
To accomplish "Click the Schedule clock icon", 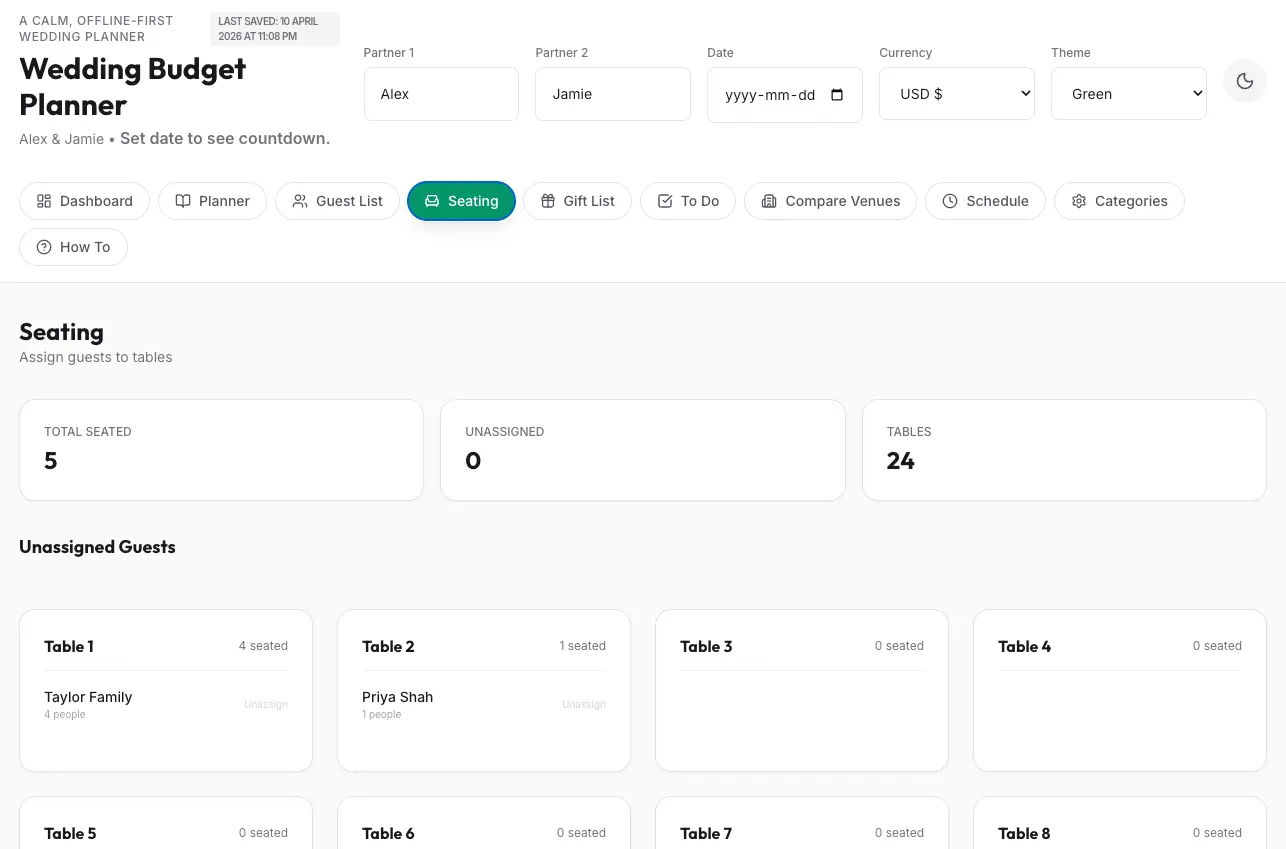I will tap(950, 201).
